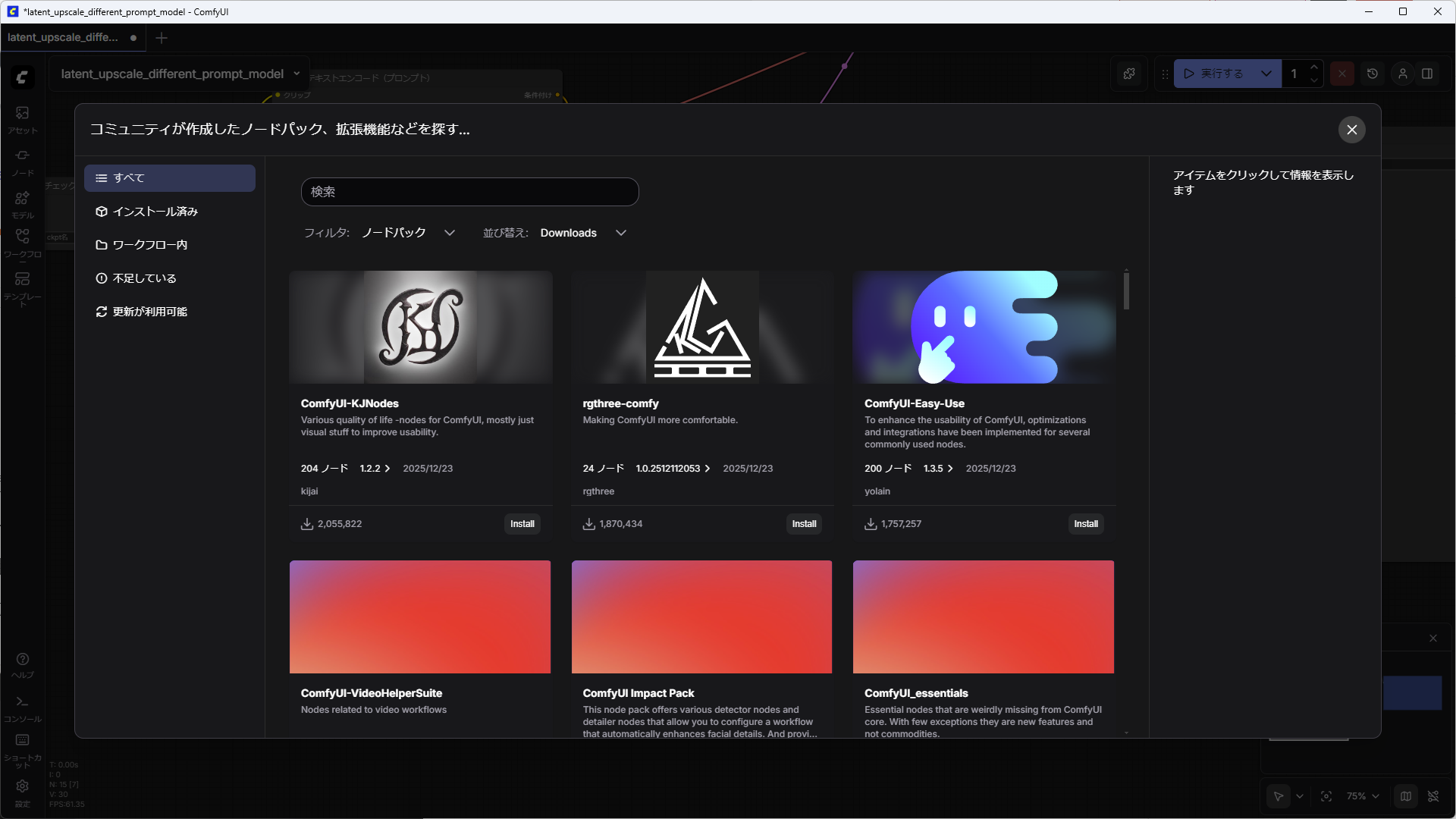Increase the batch count stepper

coord(1314,67)
